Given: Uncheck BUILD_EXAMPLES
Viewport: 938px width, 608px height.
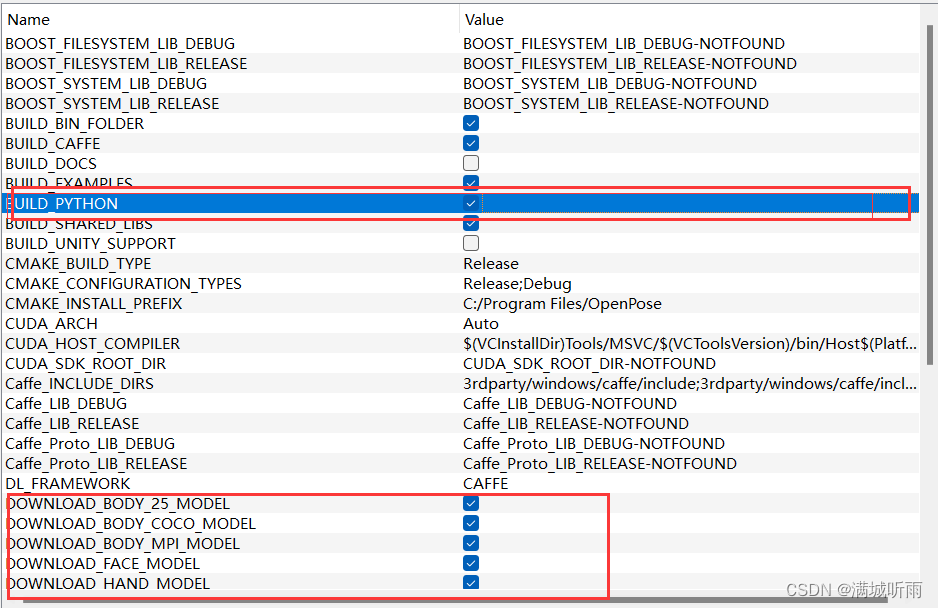Looking at the screenshot, I should point(470,182).
